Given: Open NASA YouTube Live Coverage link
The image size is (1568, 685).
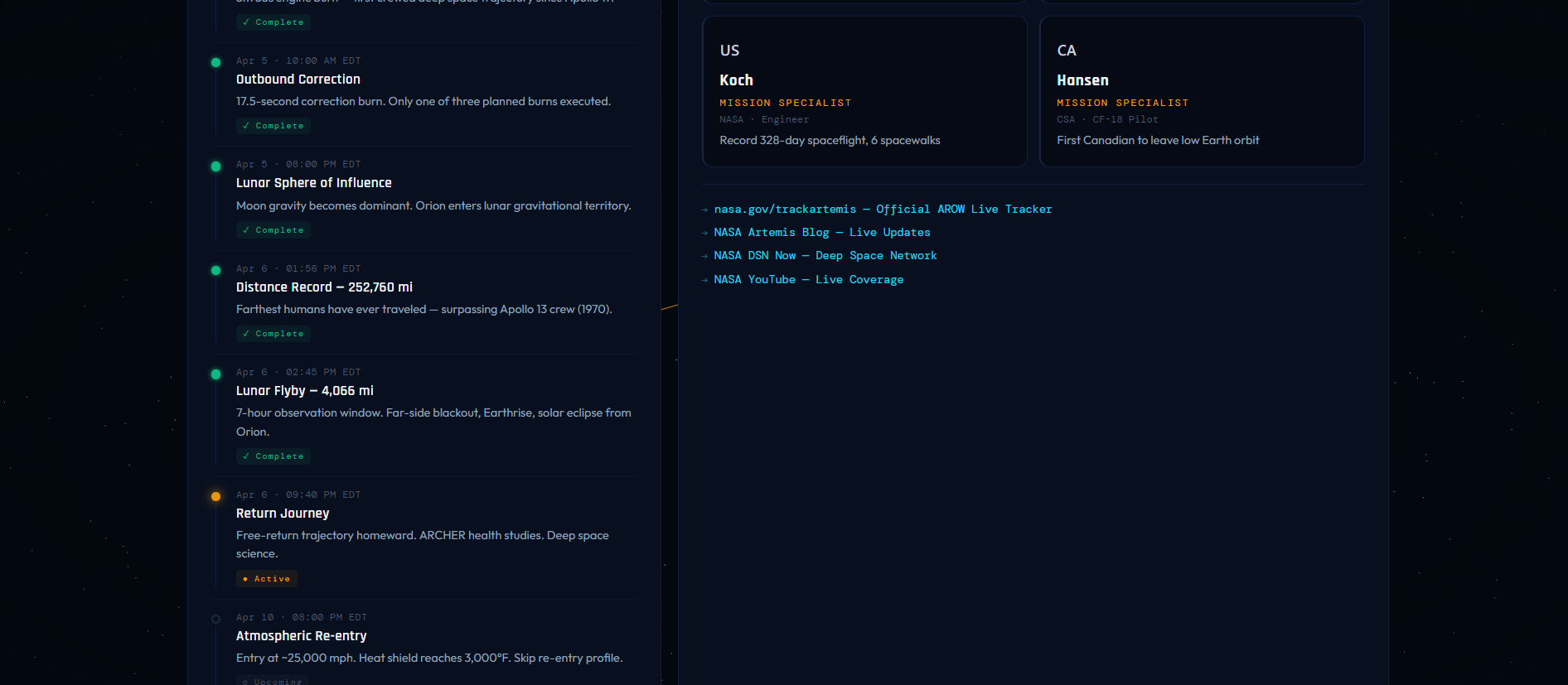Looking at the screenshot, I should [809, 280].
